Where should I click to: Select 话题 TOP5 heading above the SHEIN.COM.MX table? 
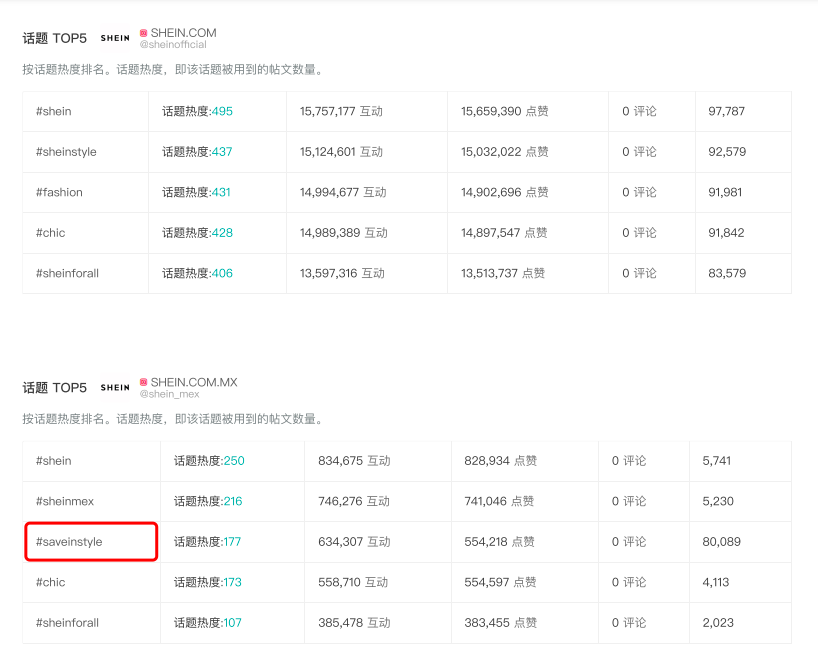pos(55,388)
